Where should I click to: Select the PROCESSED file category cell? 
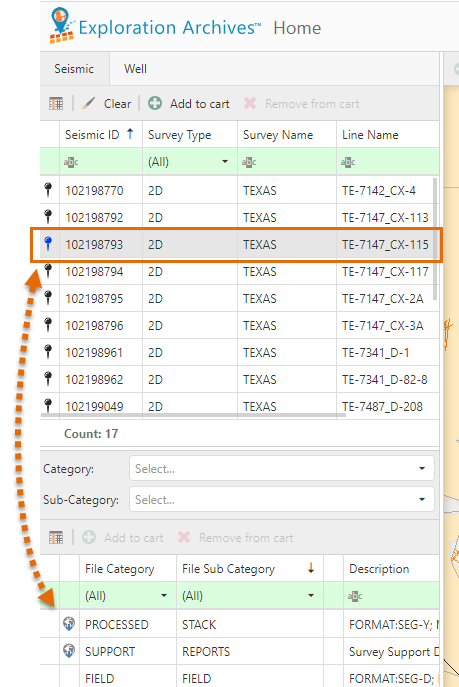click(x=128, y=624)
